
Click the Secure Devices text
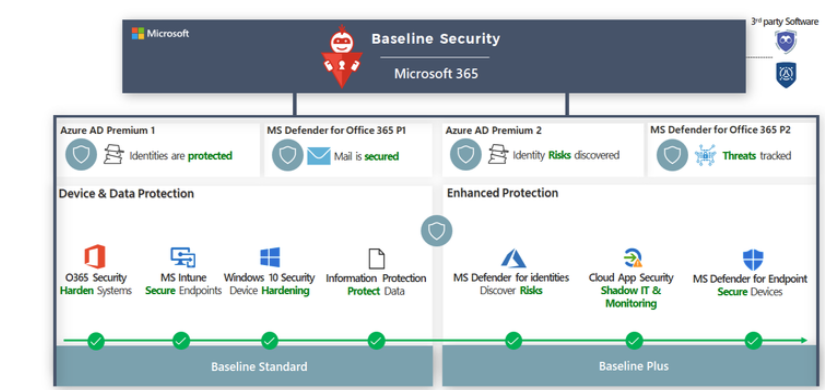[750, 292]
